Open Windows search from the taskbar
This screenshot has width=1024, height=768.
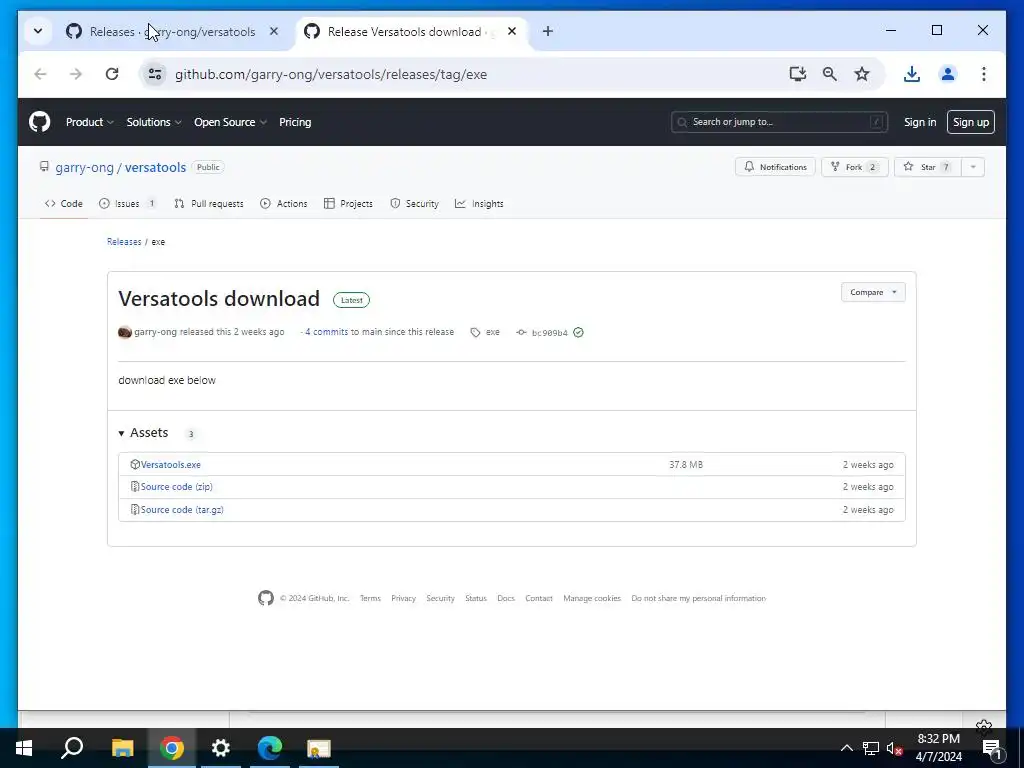[72, 748]
